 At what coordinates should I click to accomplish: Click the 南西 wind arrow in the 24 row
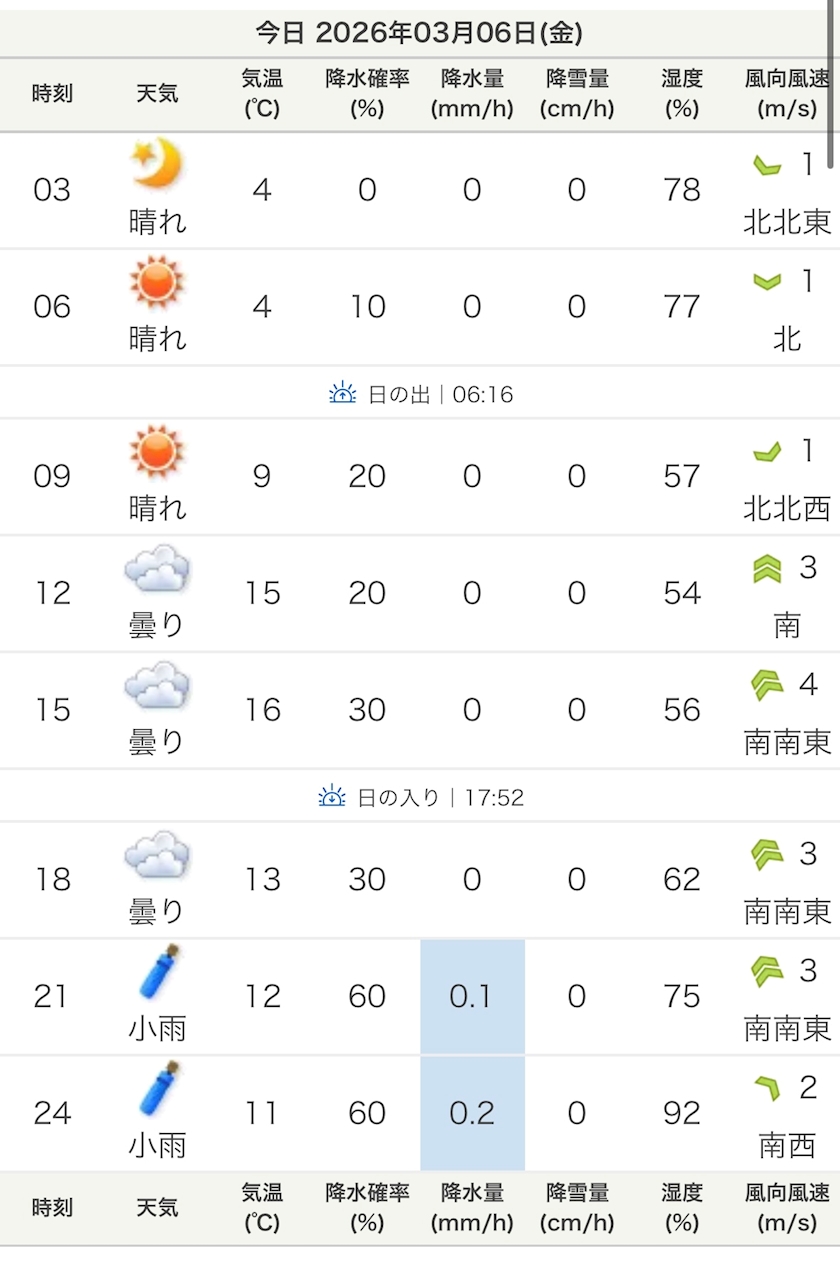click(x=767, y=1088)
